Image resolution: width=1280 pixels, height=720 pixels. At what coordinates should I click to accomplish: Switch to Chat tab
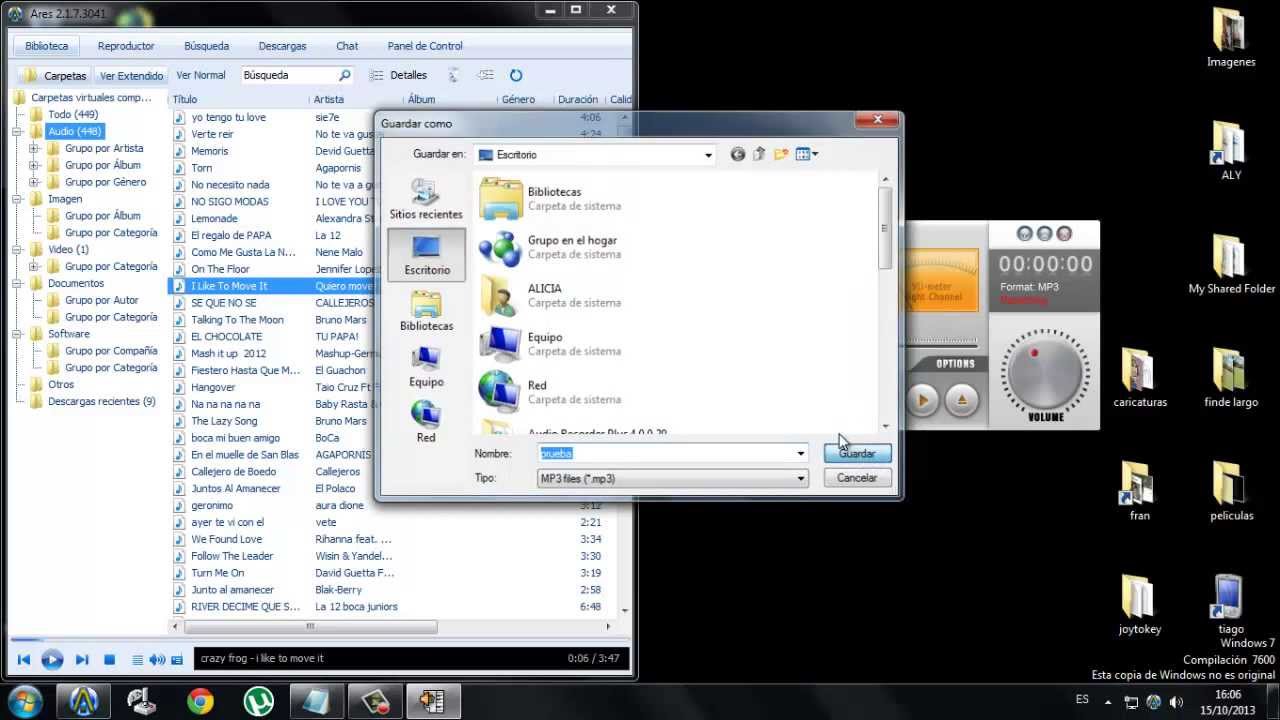click(347, 46)
